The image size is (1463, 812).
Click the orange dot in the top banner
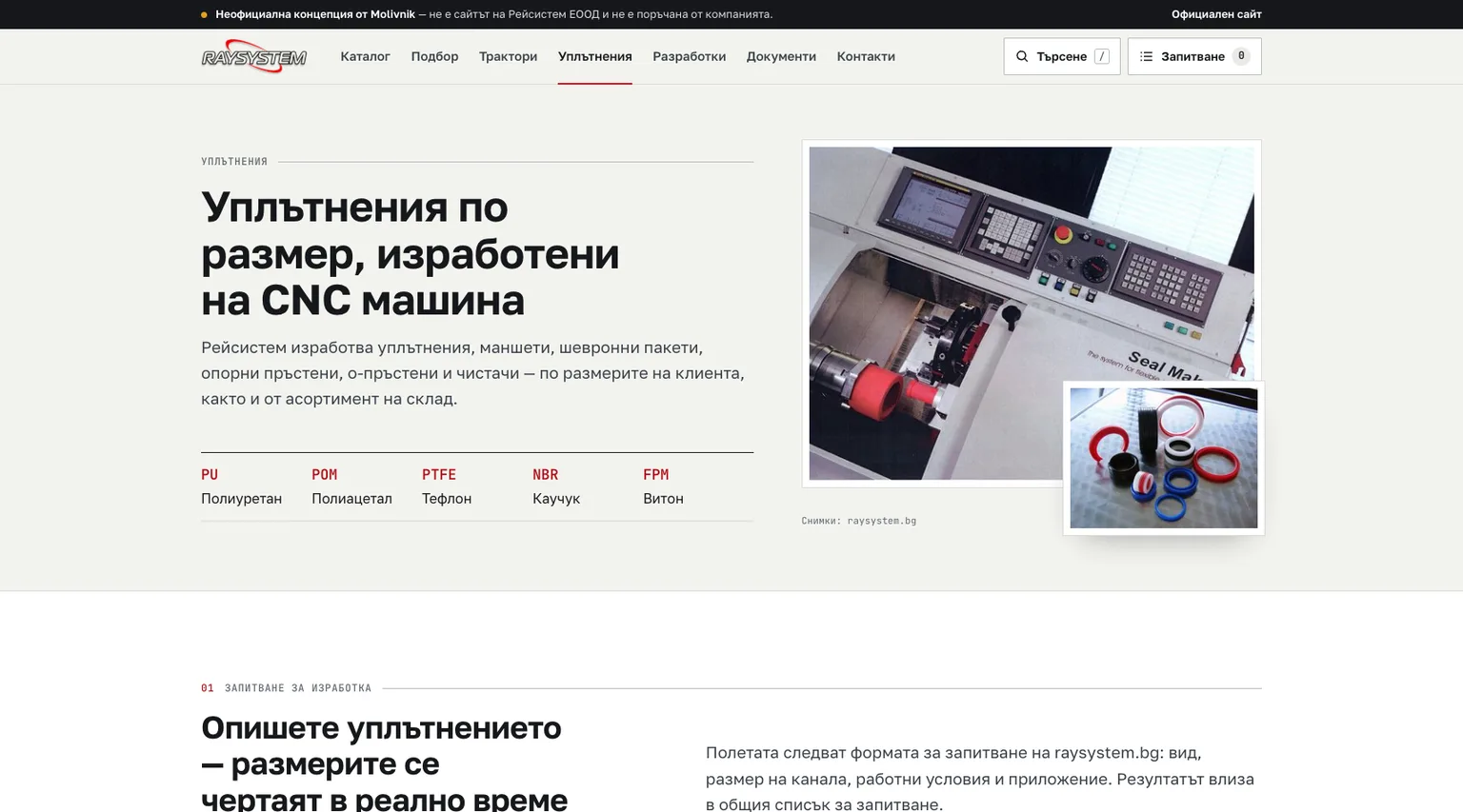pos(205,14)
